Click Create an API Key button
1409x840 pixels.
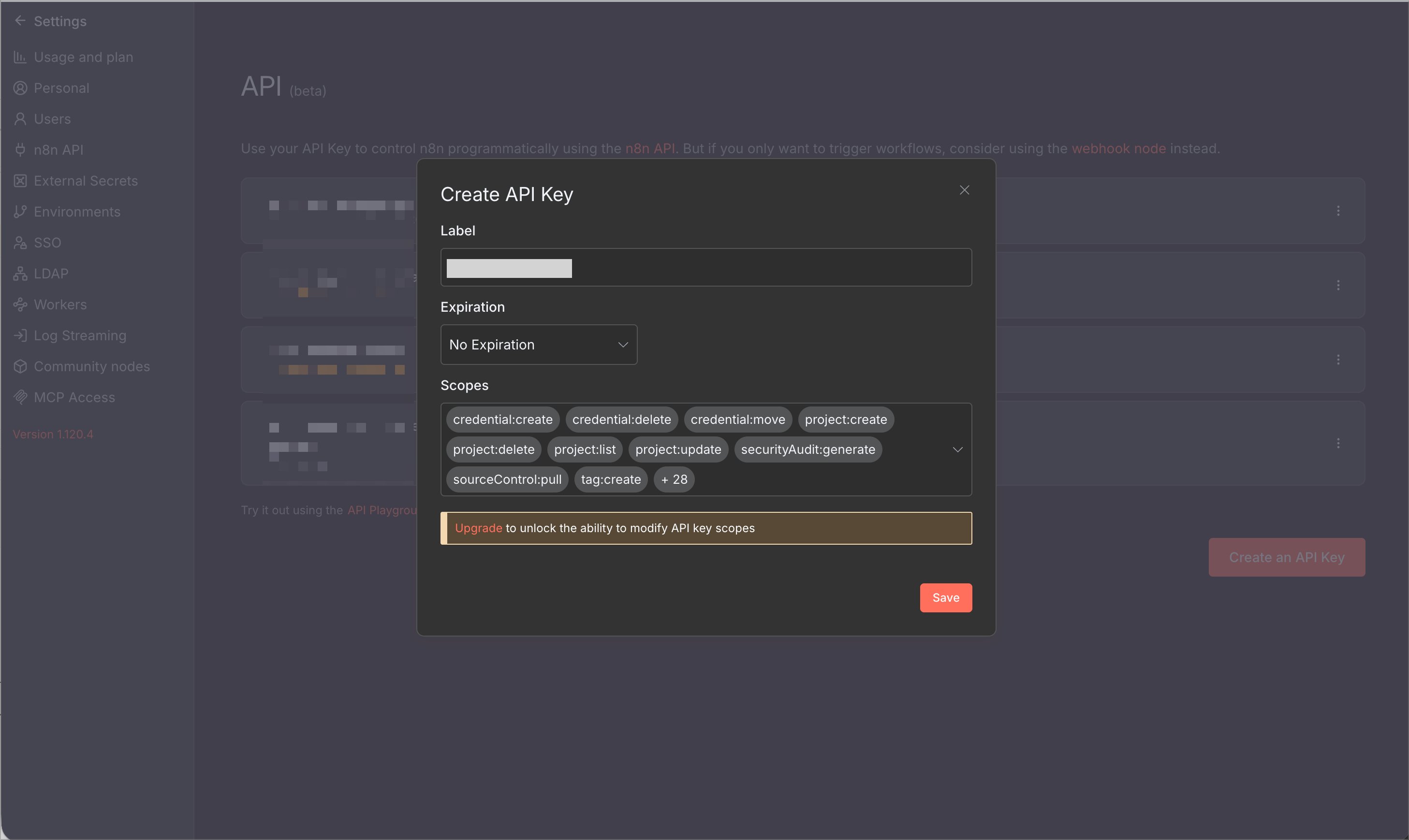coord(1287,558)
